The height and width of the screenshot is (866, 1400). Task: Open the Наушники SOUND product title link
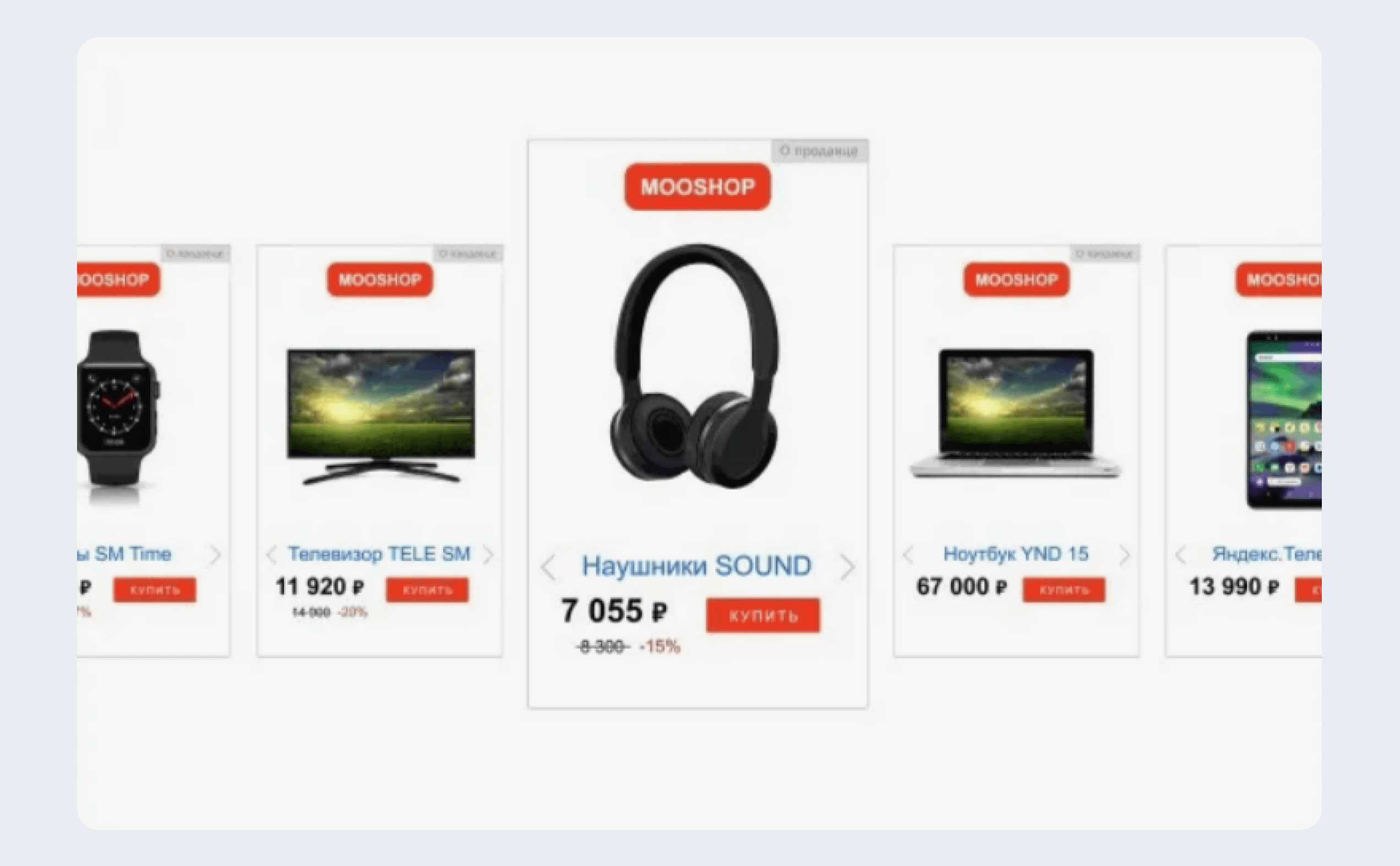click(697, 566)
